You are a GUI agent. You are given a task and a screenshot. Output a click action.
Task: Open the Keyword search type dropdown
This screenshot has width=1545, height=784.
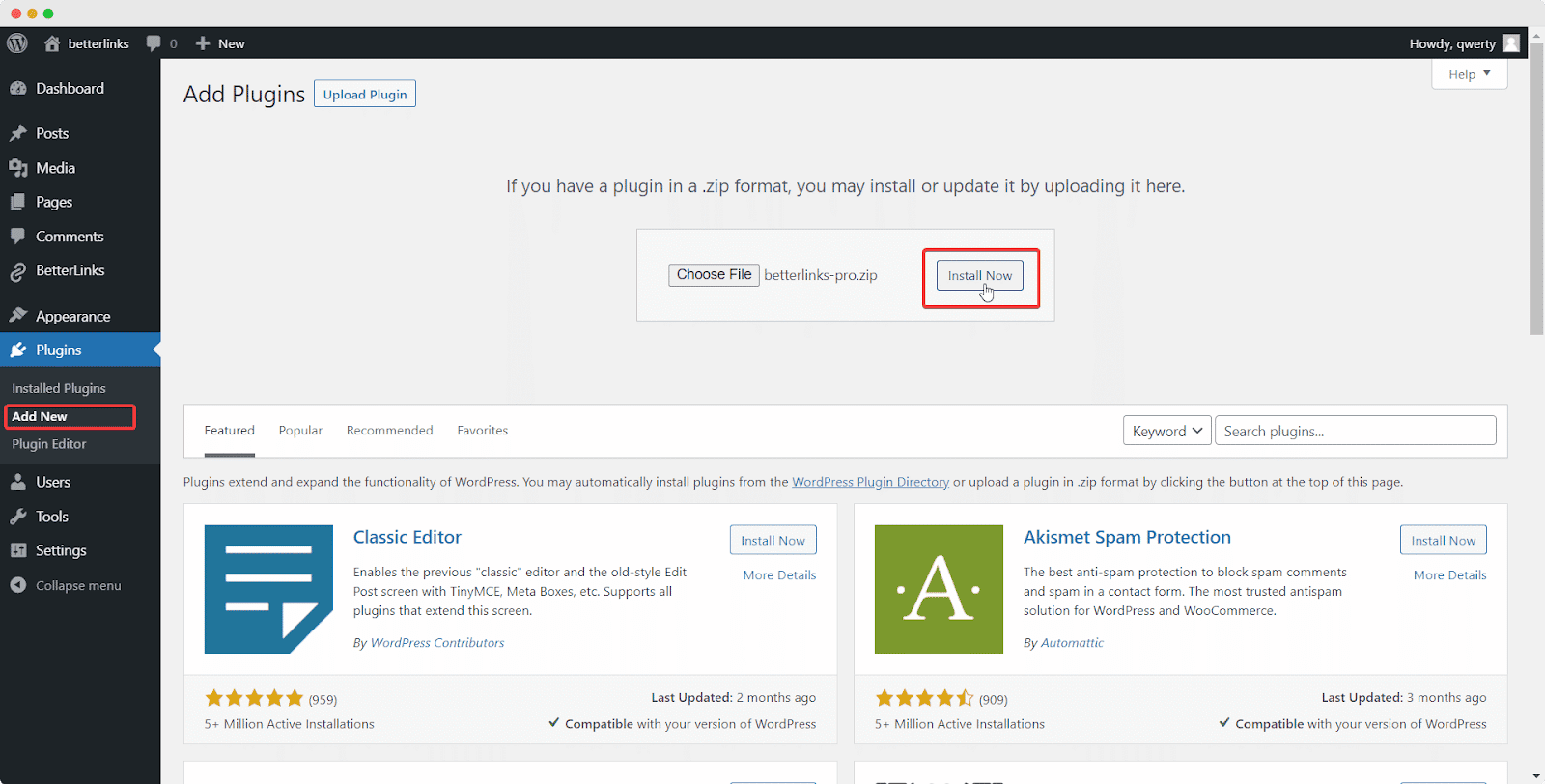1167,431
